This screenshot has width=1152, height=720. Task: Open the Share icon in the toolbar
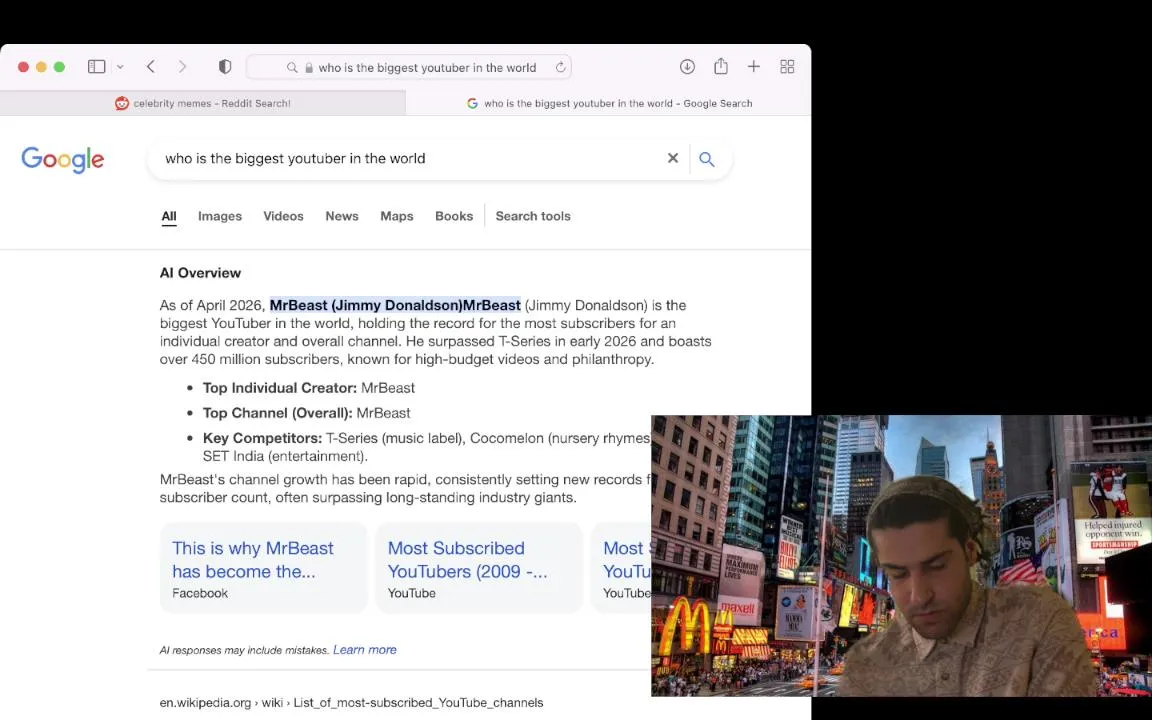(721, 66)
